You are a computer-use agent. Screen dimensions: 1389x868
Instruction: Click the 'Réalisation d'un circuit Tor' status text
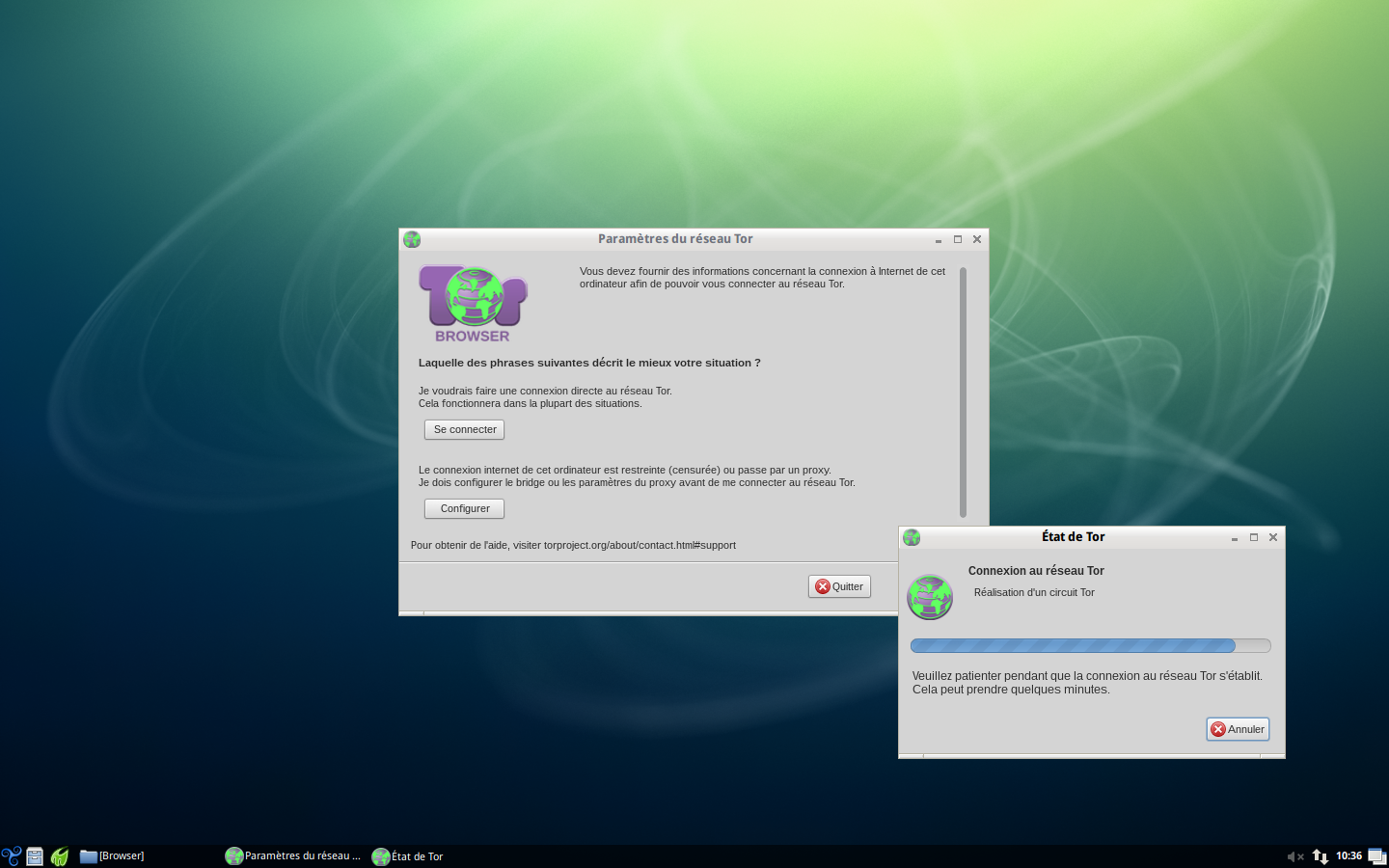pyautogui.click(x=1034, y=592)
